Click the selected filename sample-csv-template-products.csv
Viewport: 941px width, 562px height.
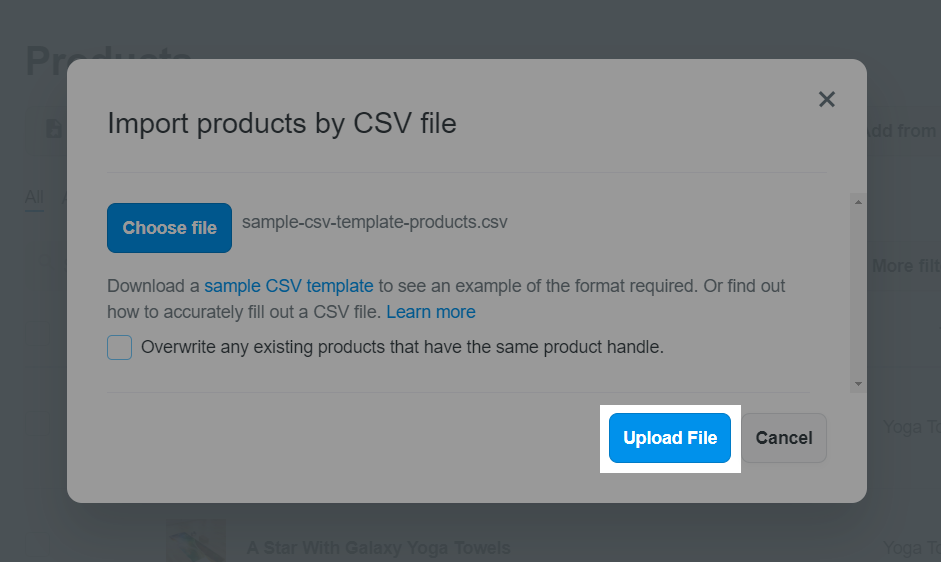click(x=374, y=222)
